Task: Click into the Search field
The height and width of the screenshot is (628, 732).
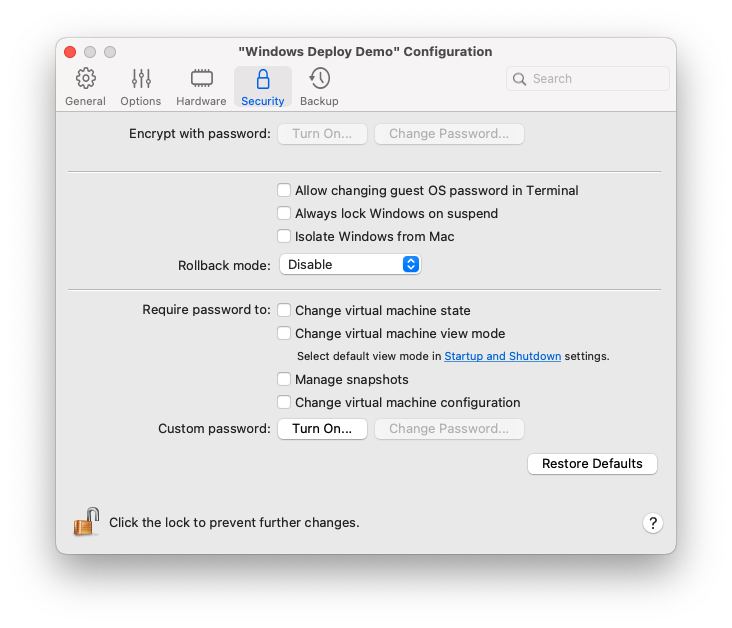Action: [x=597, y=79]
